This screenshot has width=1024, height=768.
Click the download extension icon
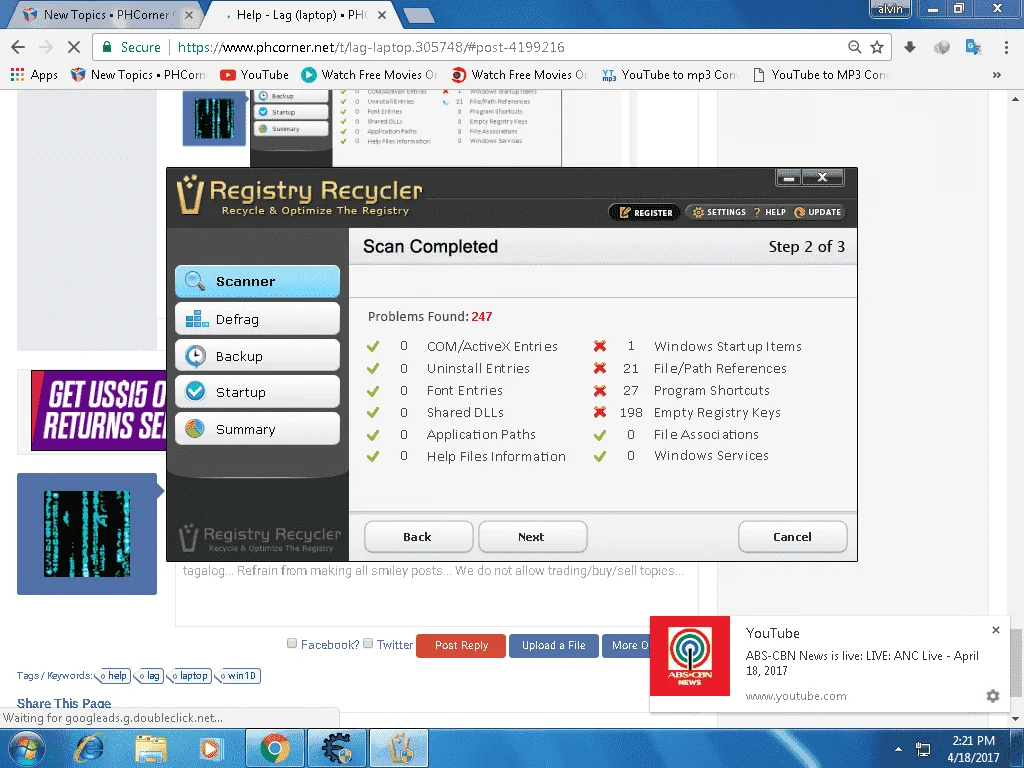[910, 47]
